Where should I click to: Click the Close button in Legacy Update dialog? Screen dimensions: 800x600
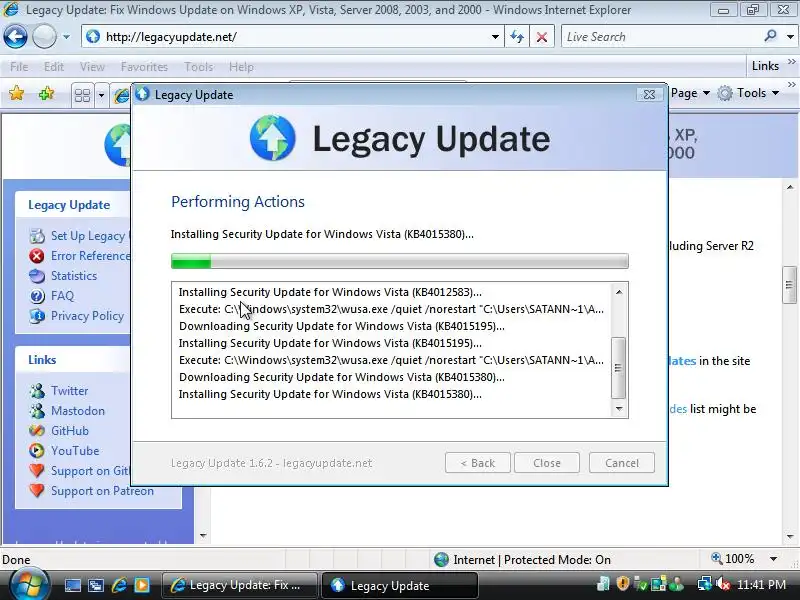(547, 463)
